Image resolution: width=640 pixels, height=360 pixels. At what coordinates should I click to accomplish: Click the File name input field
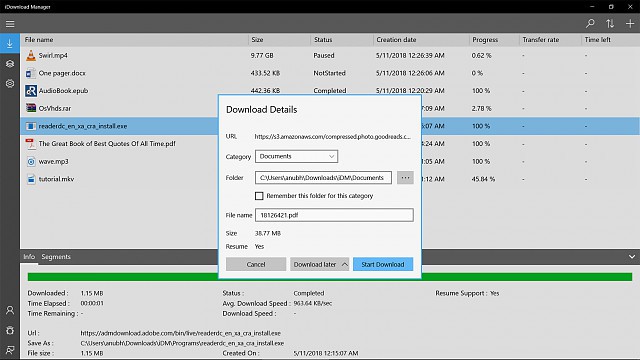point(334,215)
